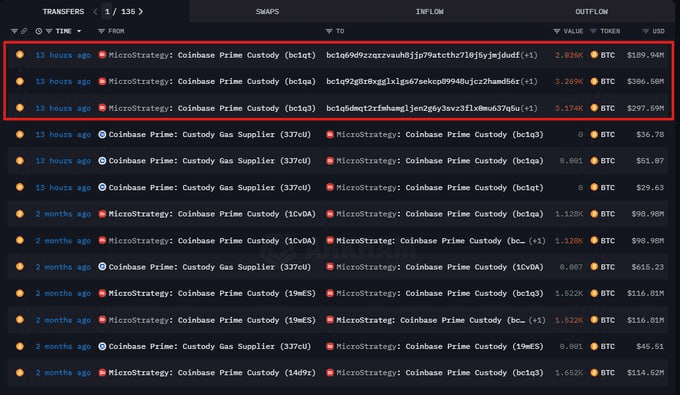This screenshot has height=395, width=680.
Task: Open the VALUE column filter icon
Action: 556,31
